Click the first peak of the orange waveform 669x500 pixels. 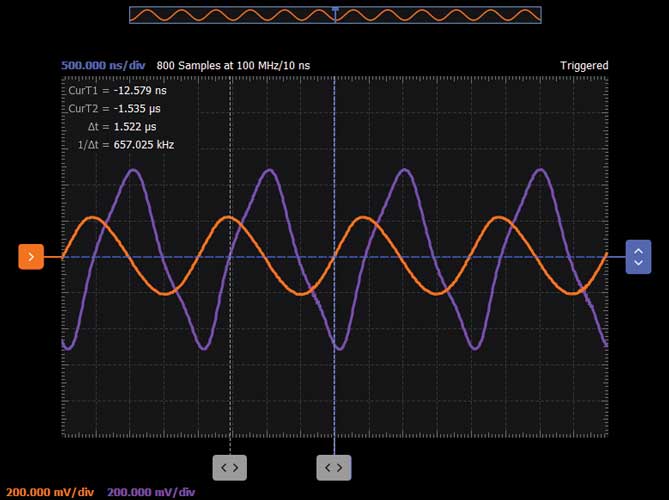click(x=92, y=217)
